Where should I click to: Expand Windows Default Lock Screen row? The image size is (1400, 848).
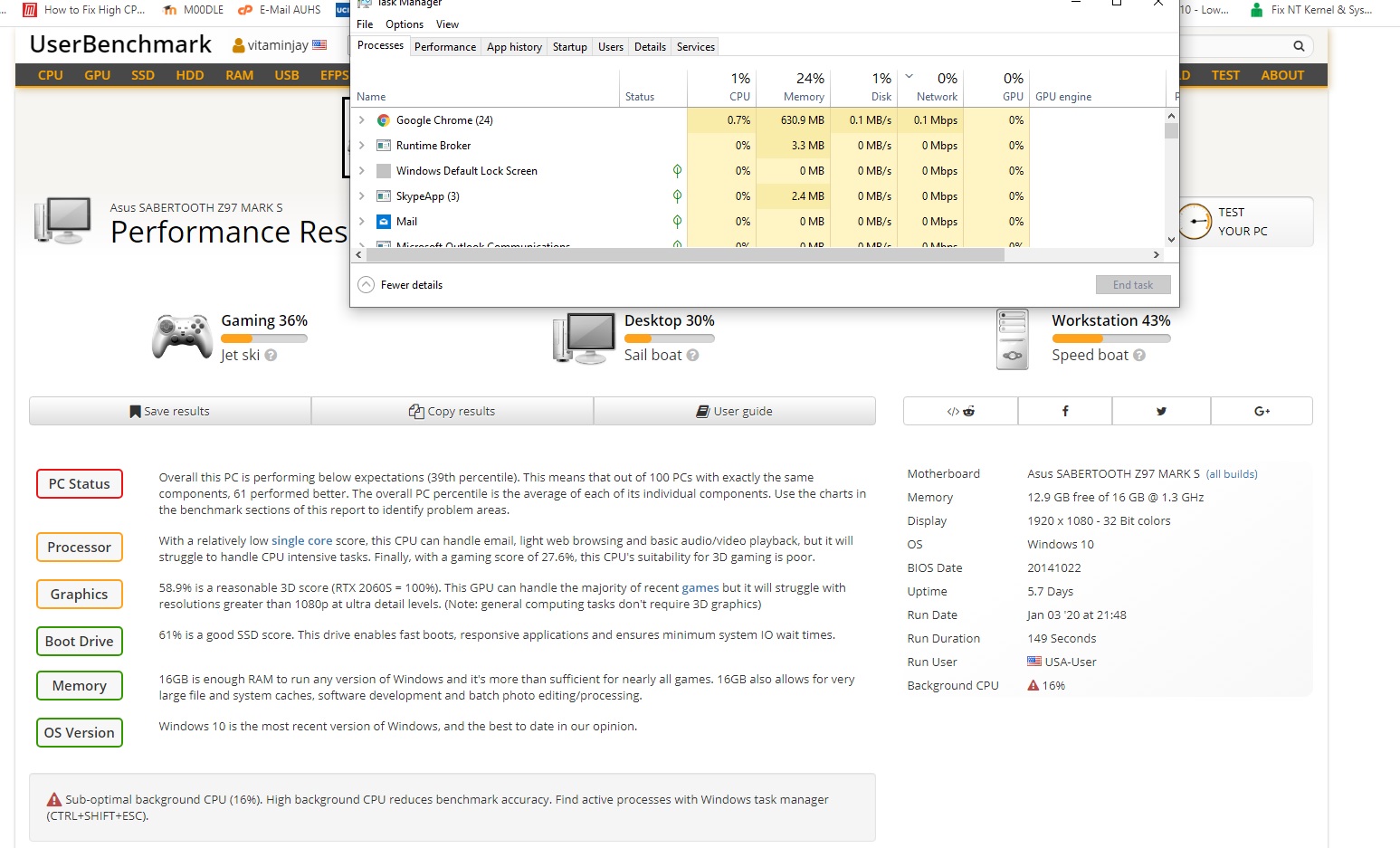(362, 170)
